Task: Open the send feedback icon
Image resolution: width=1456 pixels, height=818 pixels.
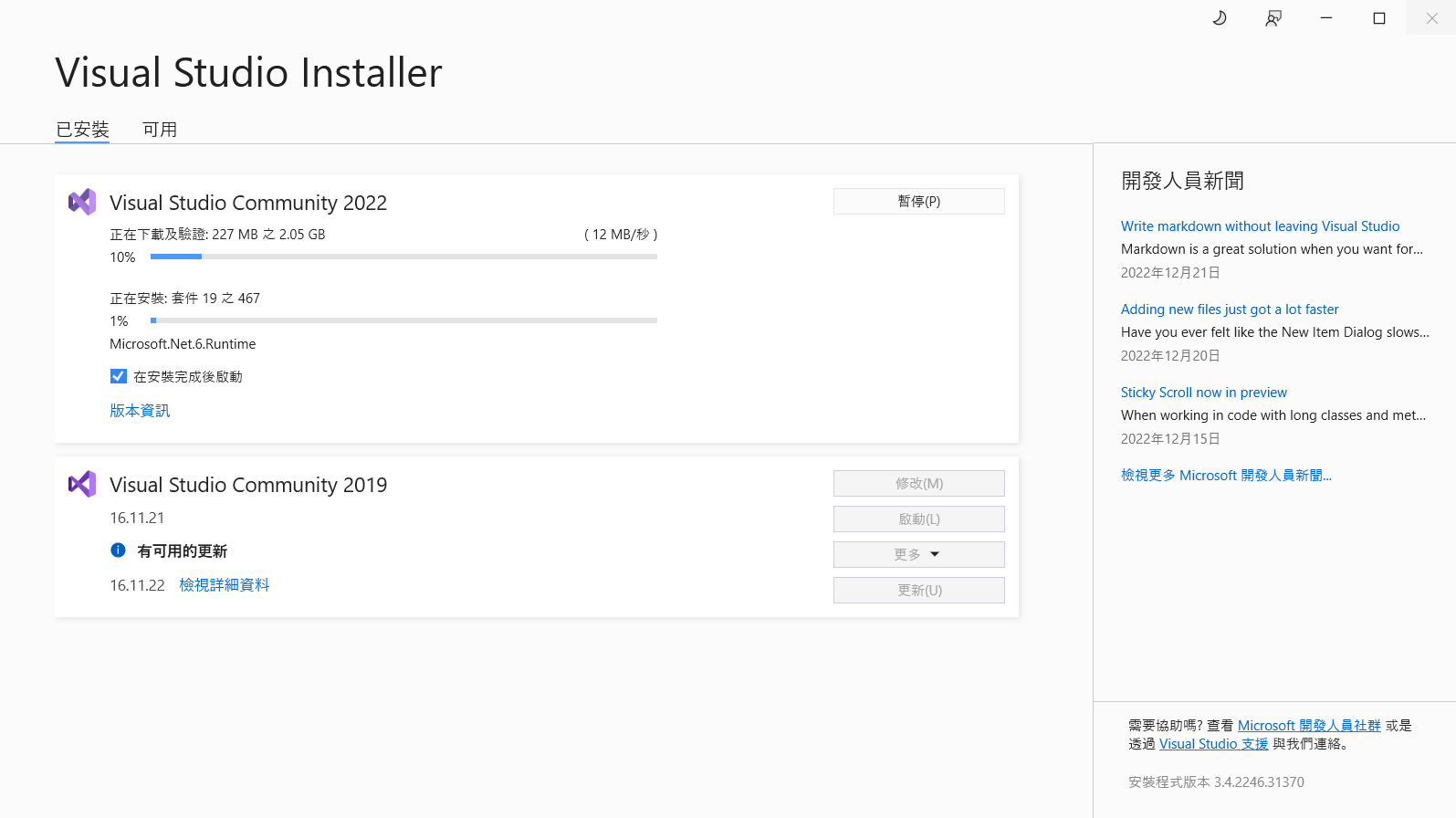Action: coord(1273,18)
